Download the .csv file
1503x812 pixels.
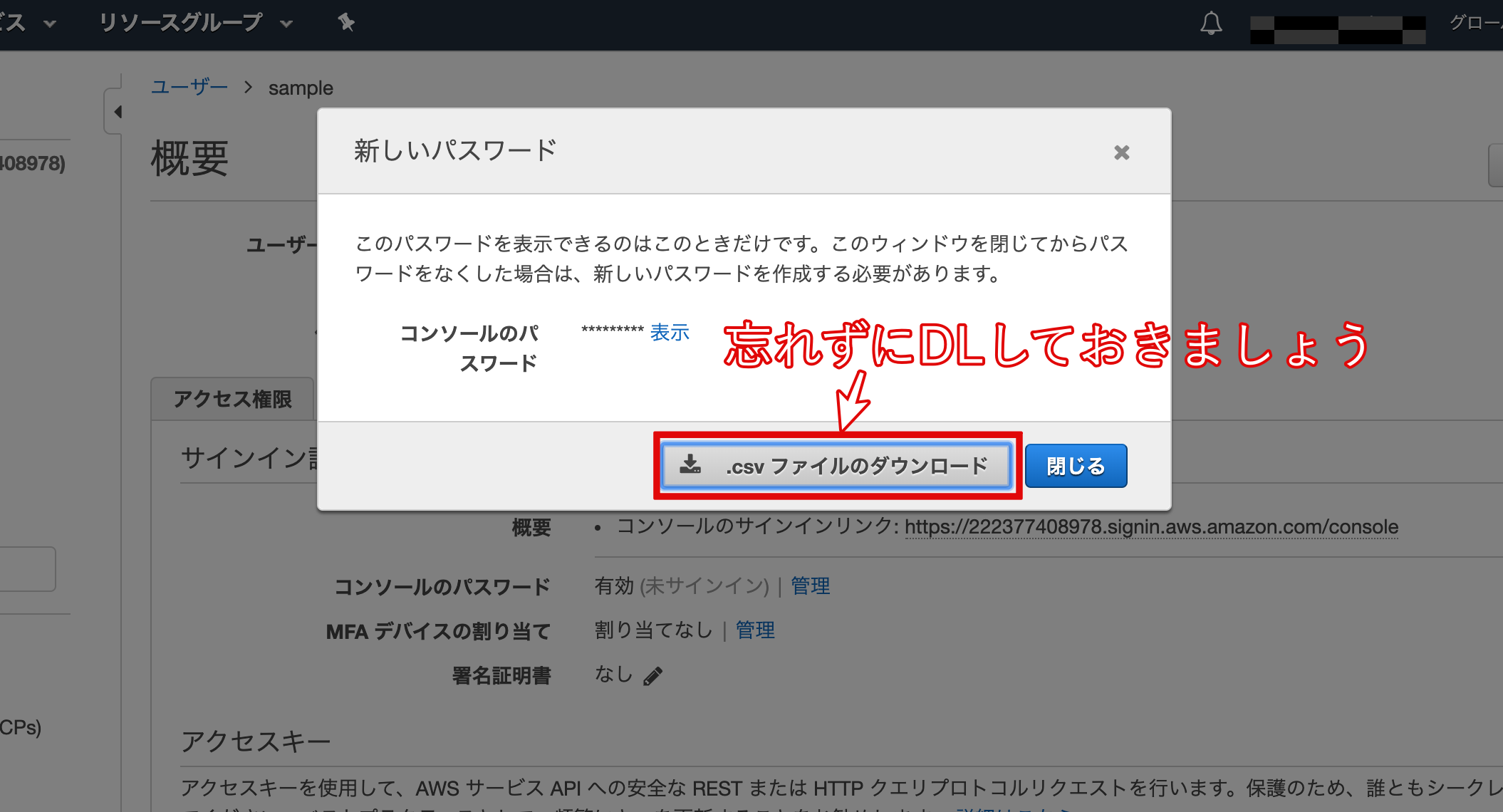(x=836, y=466)
